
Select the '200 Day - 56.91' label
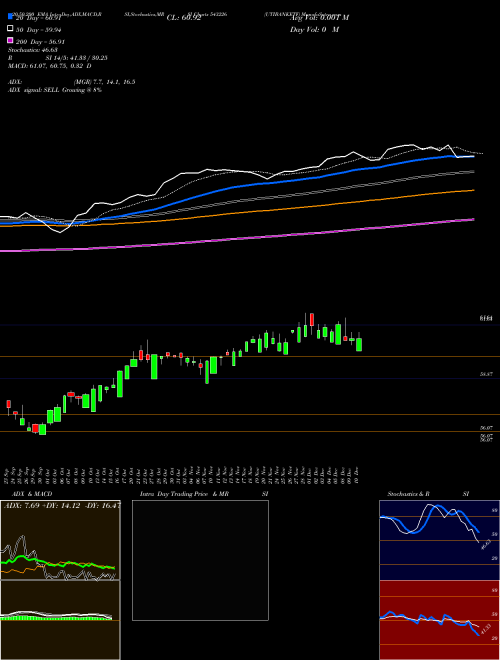(40, 42)
